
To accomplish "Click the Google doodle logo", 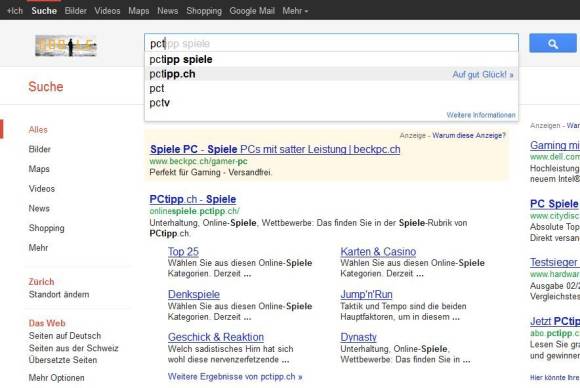I will [x=66, y=45].
